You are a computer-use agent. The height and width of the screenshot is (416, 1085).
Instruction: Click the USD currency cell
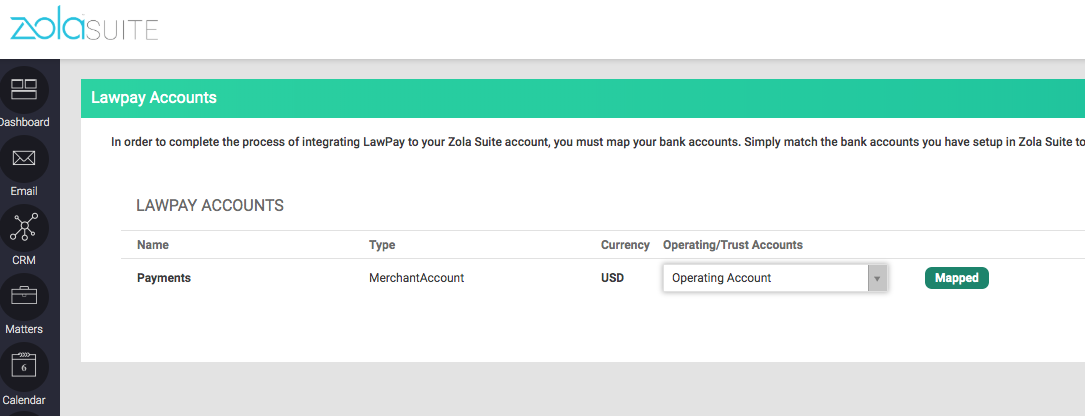point(612,278)
